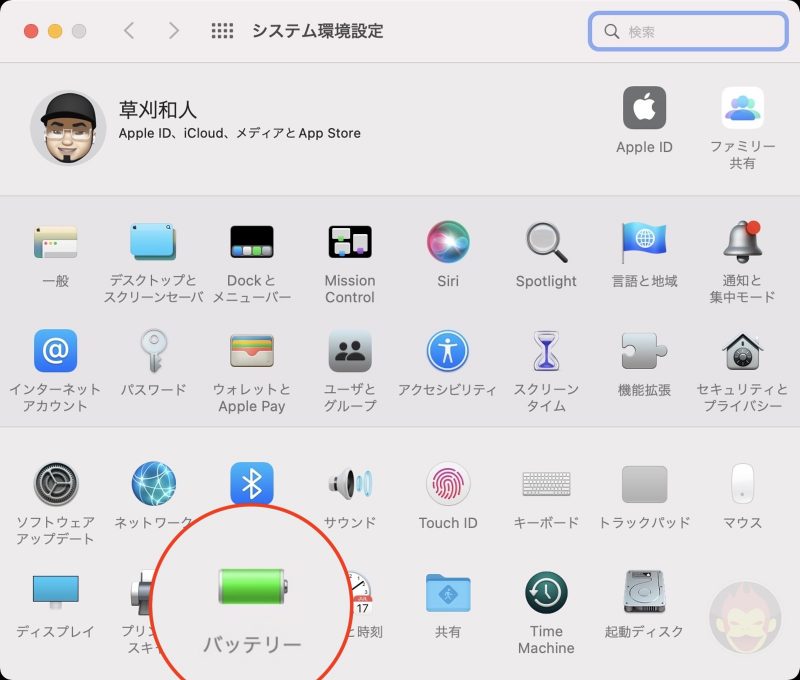This screenshot has width=800, height=680.
Task: Open the Siri preferences pane
Action: (447, 243)
